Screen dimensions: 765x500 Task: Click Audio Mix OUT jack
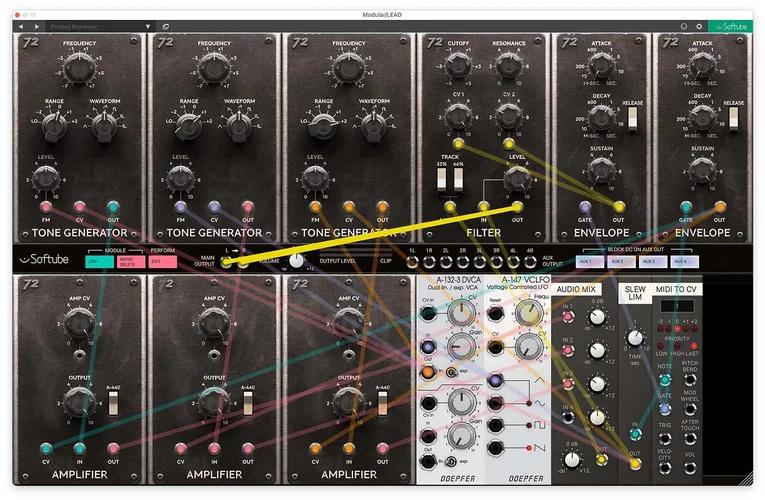point(602,460)
